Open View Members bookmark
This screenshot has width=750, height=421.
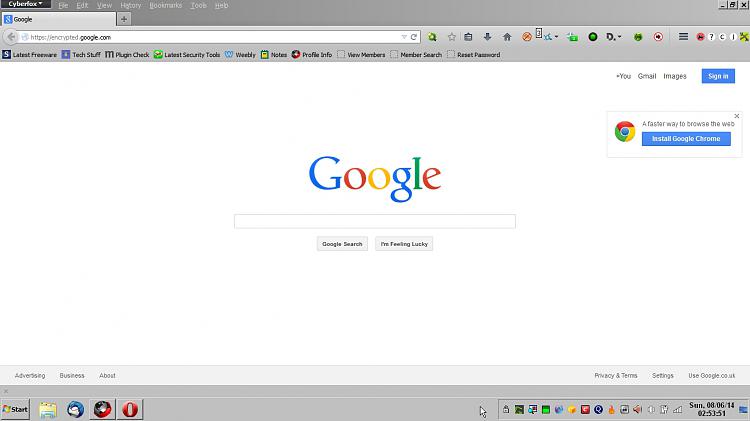pos(361,55)
